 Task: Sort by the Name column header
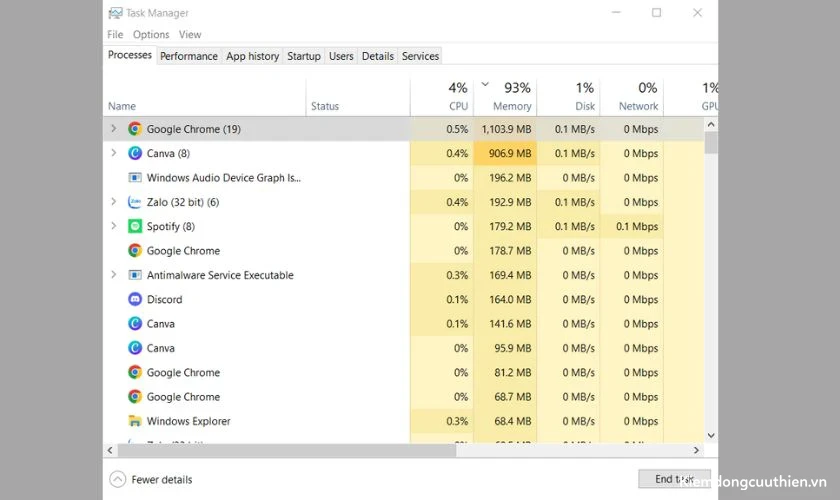(204, 97)
